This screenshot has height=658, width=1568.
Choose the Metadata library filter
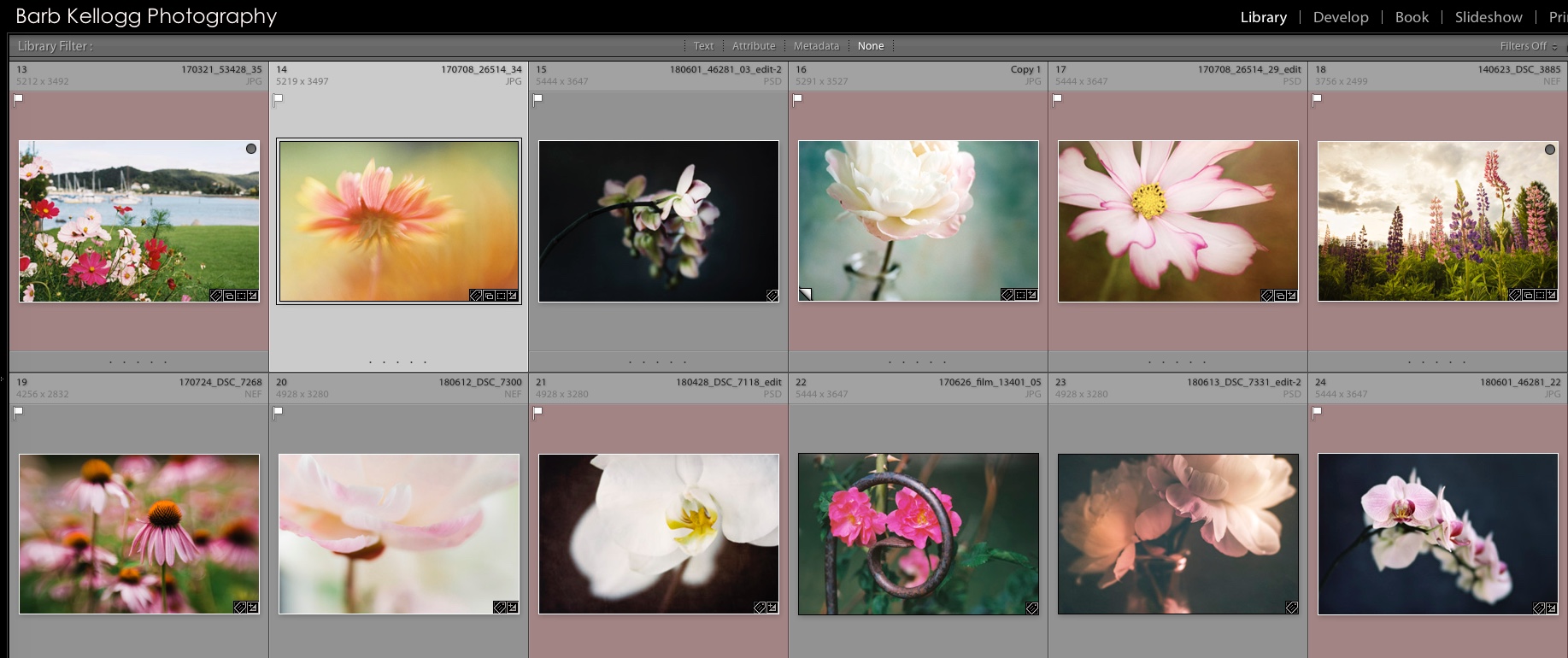coord(816,46)
